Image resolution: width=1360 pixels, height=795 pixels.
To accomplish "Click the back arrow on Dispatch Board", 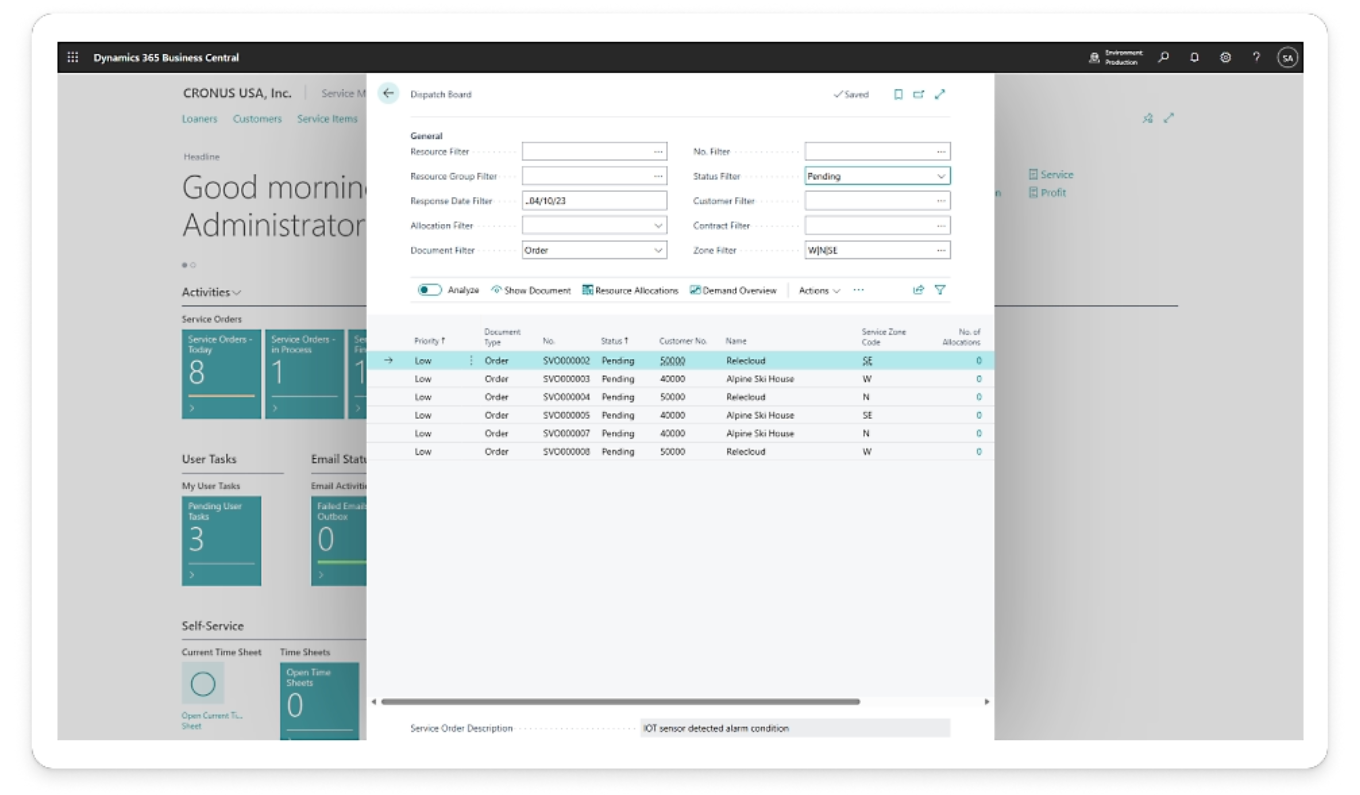I will (388, 94).
